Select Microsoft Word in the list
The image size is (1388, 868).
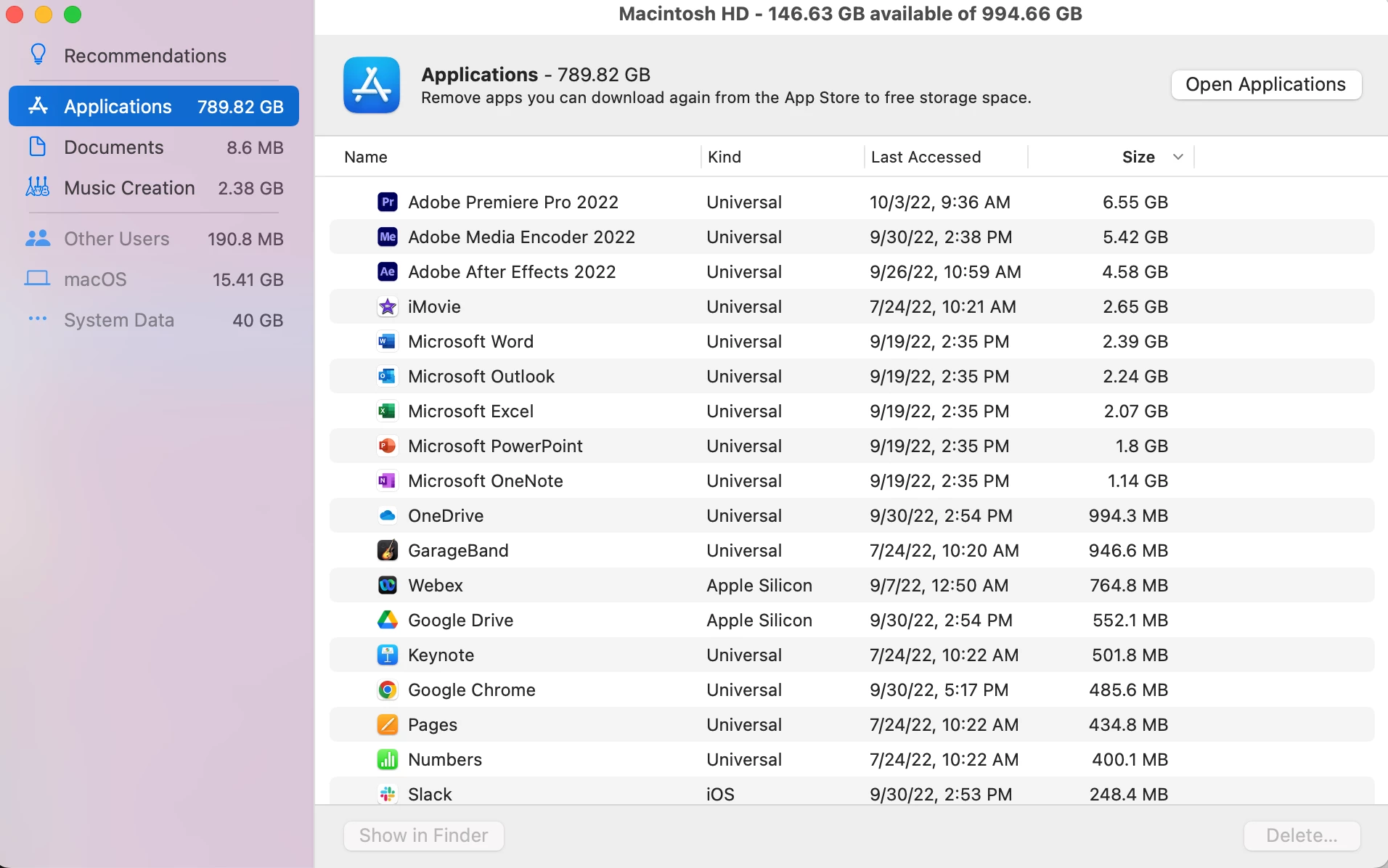(470, 341)
